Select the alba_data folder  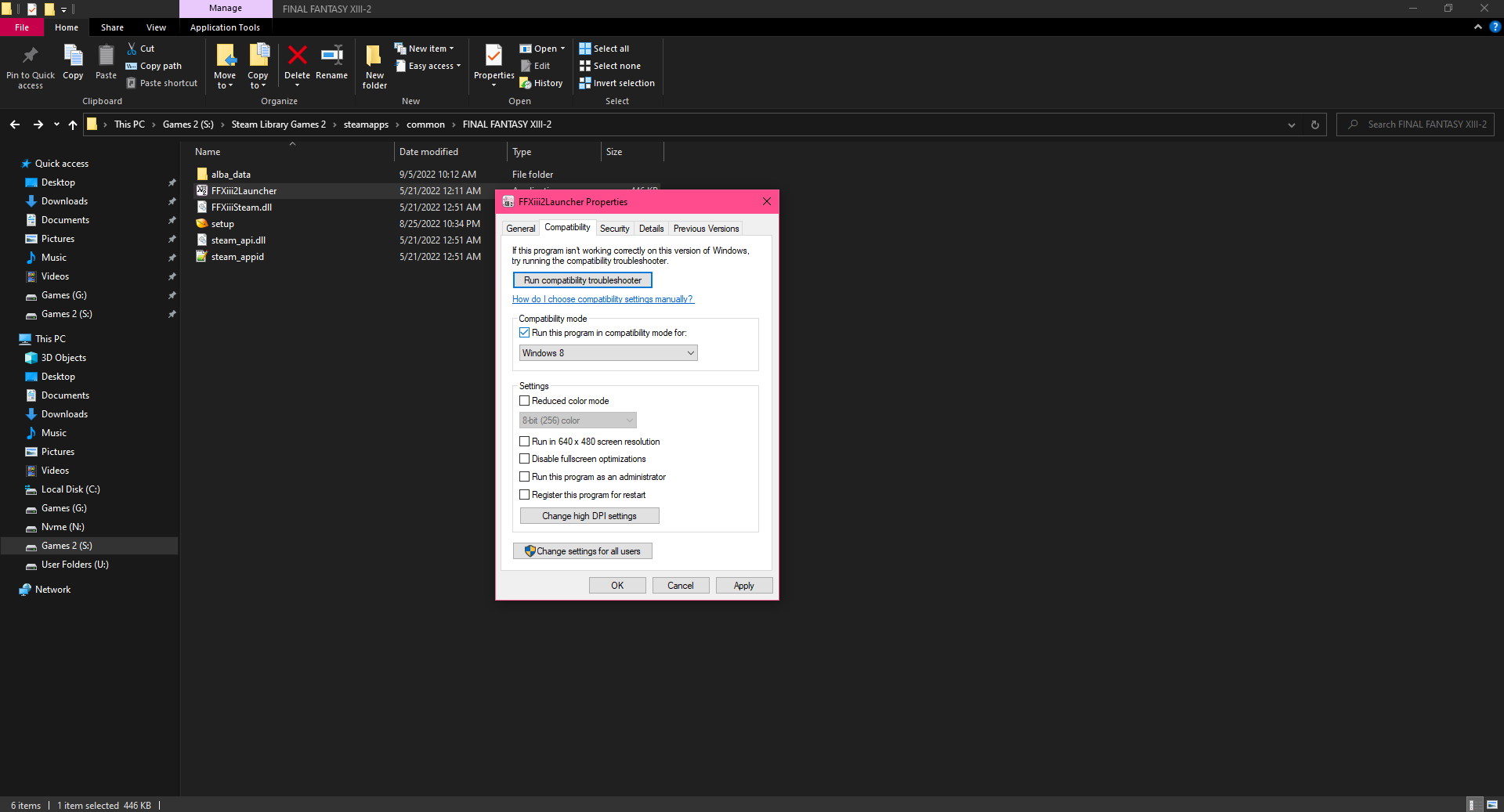pyautogui.click(x=231, y=175)
